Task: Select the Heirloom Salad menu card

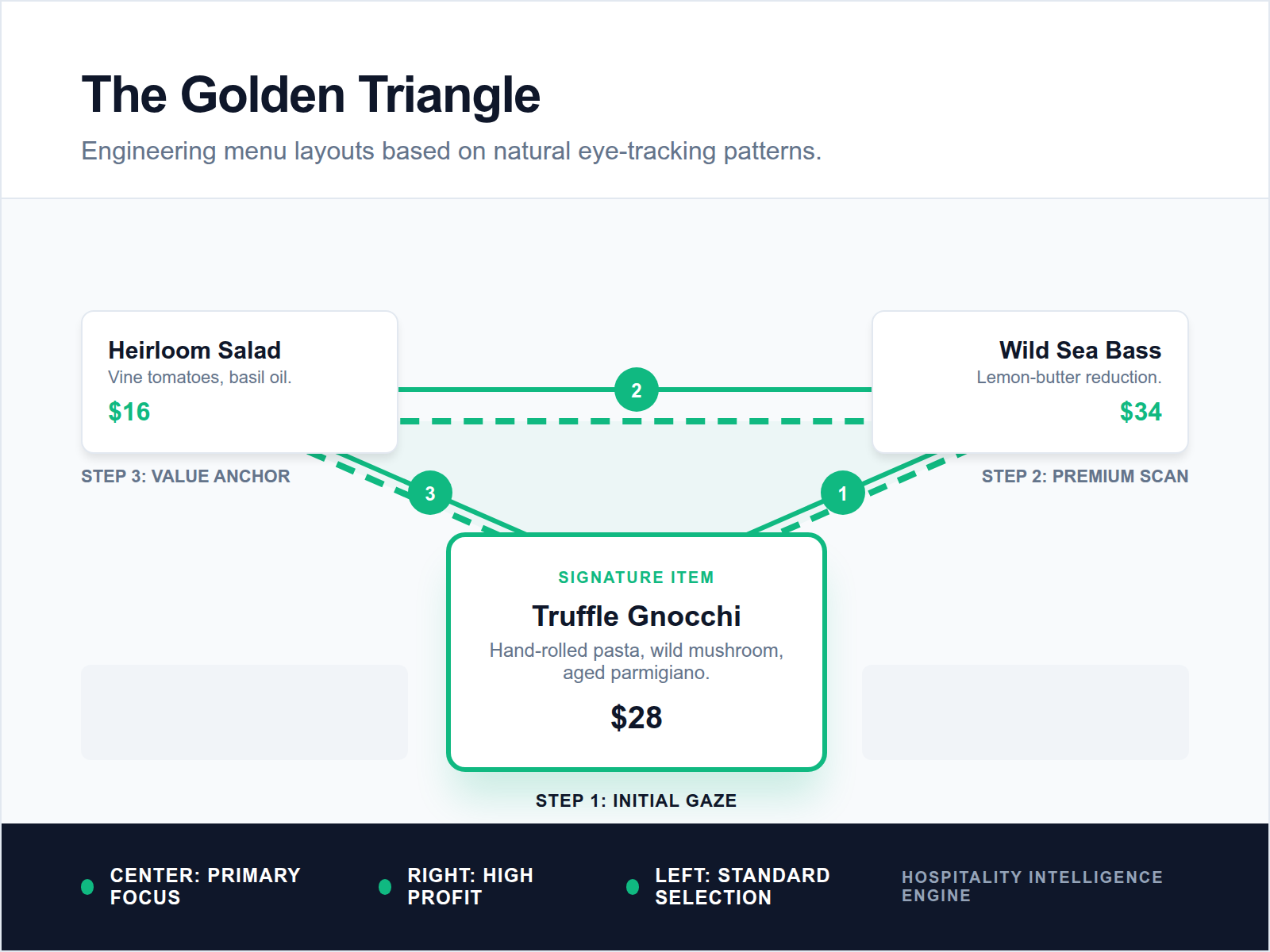Action: coord(239,382)
